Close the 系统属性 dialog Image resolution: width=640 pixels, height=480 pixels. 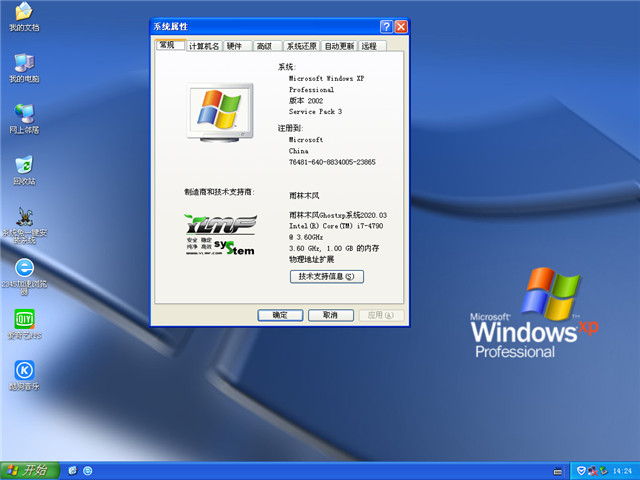(401, 27)
